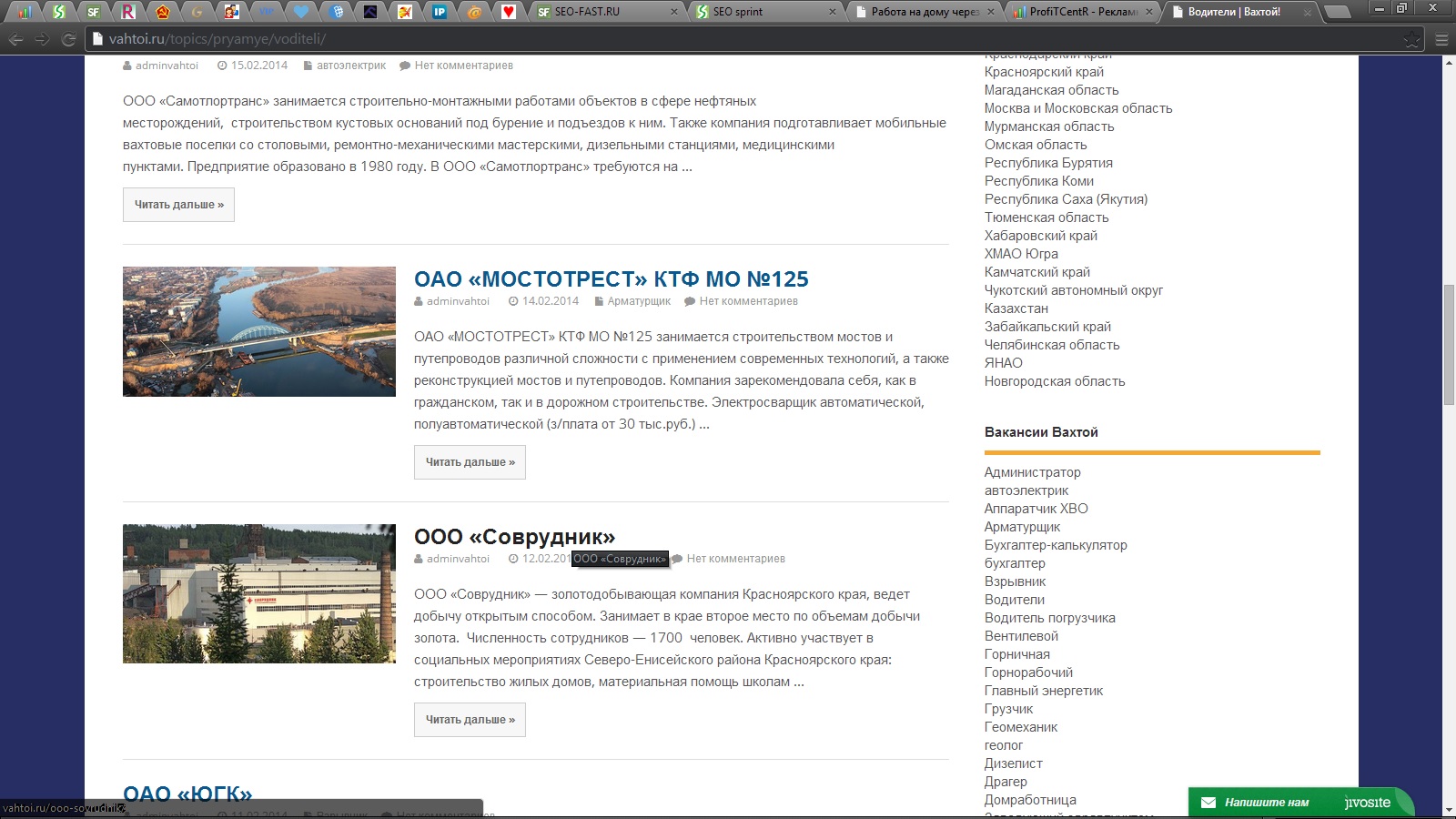1456x819 pixels.
Task: Close the ProfiTCentR tab
Action: tap(1149, 12)
